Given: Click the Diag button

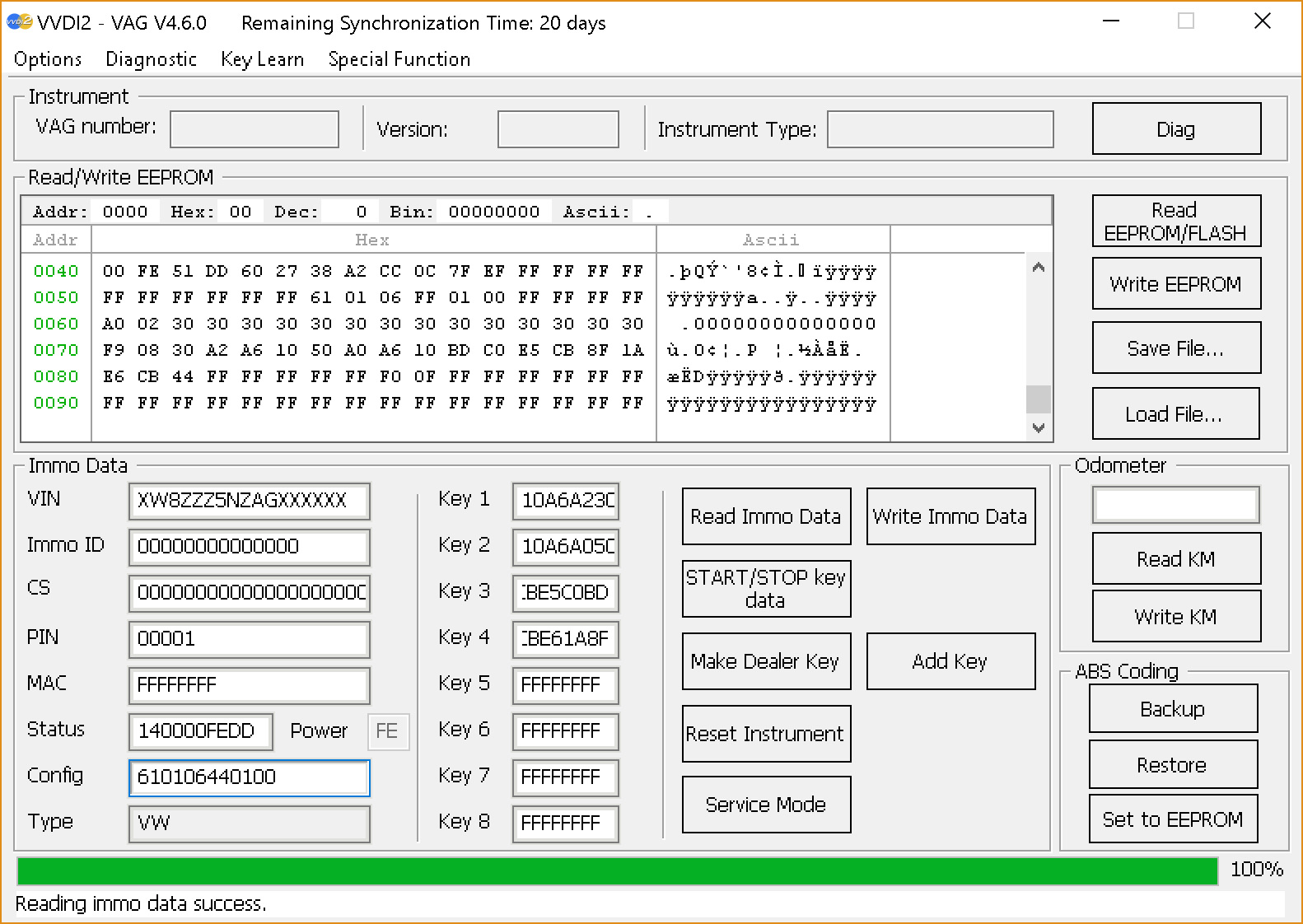Looking at the screenshot, I should tap(1176, 128).
